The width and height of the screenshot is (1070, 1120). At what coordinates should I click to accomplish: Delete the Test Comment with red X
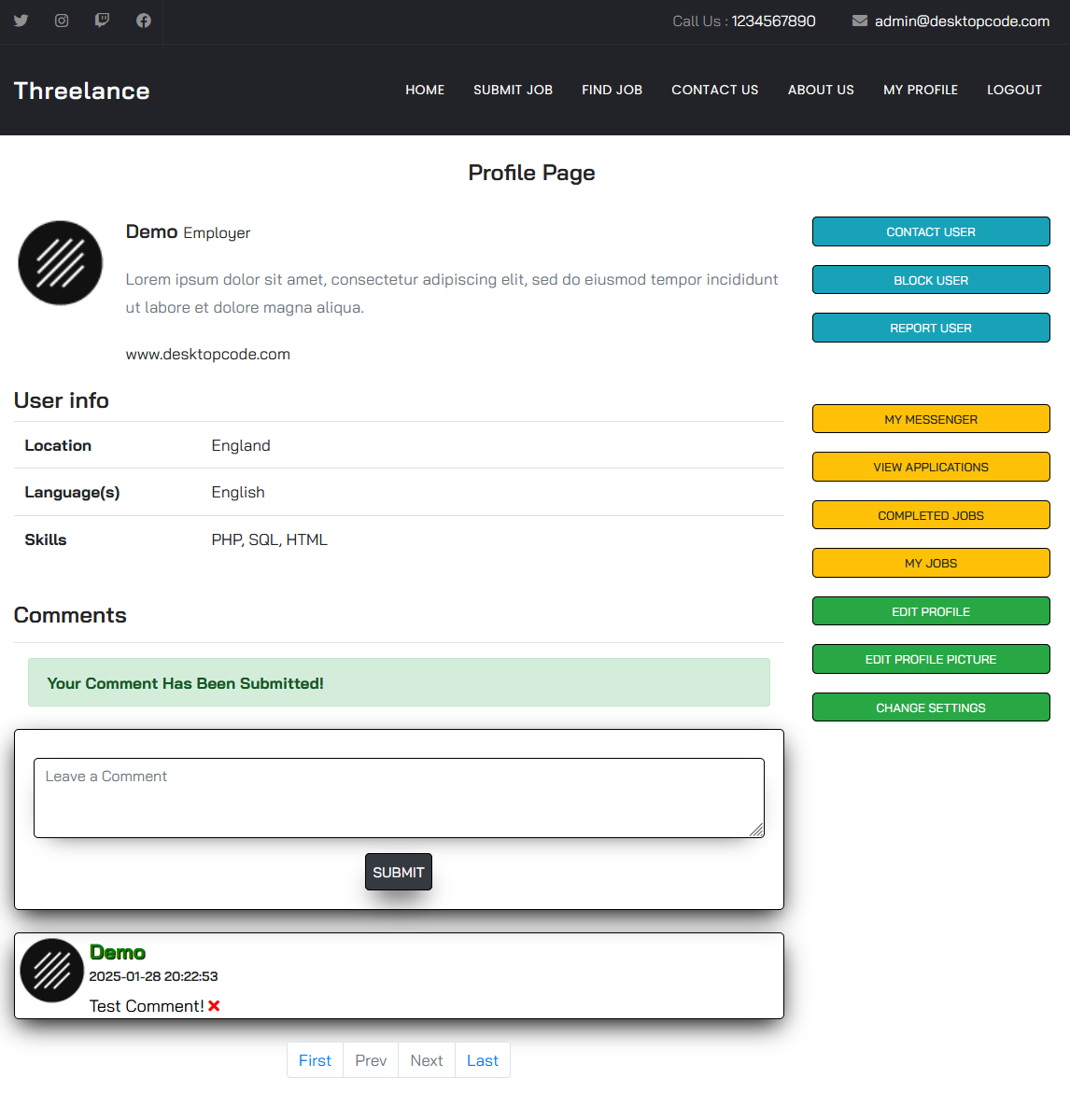pyautogui.click(x=214, y=1006)
